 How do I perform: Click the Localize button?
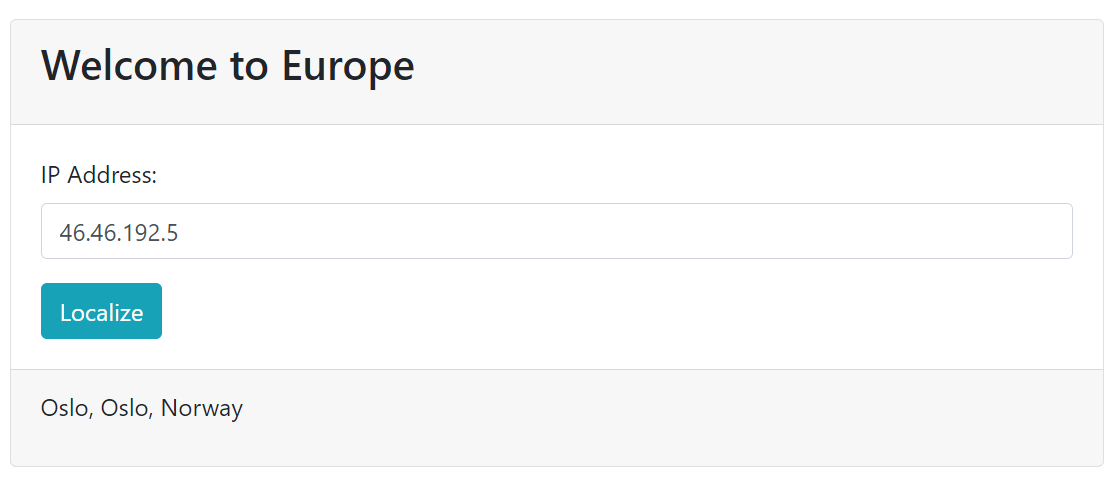click(101, 312)
